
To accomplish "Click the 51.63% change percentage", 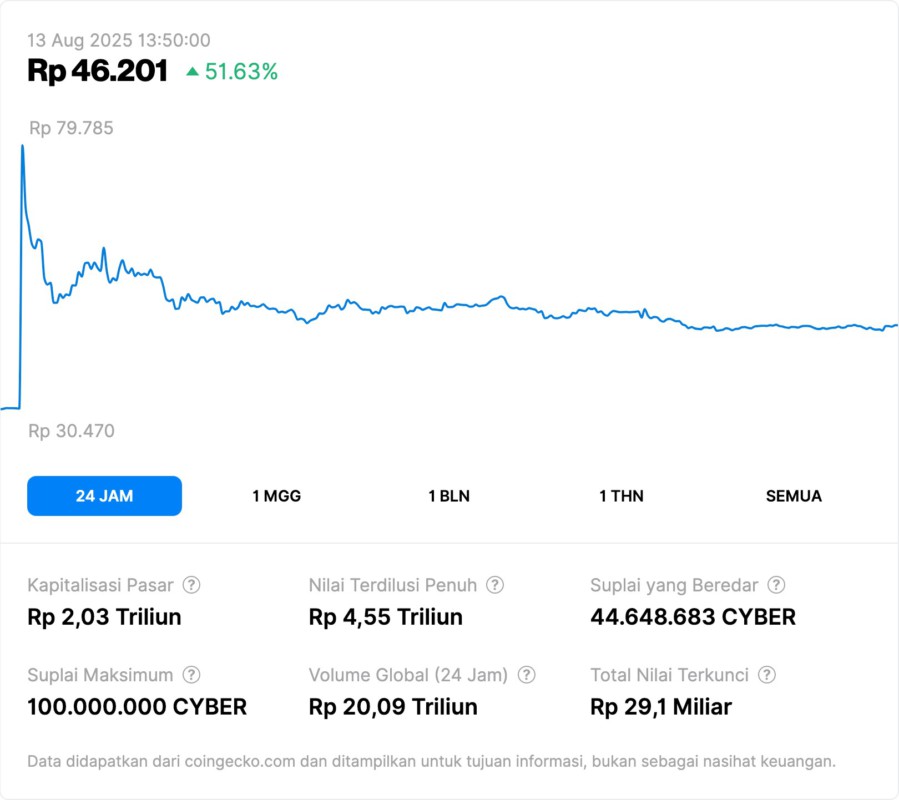I will click(x=241, y=72).
